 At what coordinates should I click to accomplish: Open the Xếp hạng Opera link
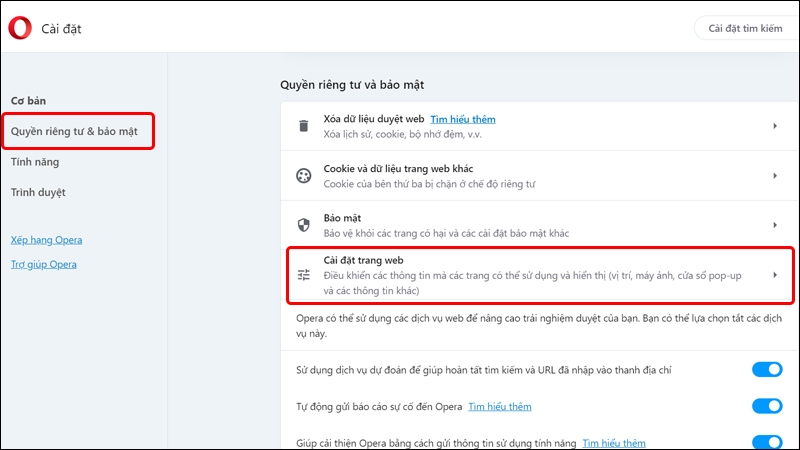coord(46,240)
